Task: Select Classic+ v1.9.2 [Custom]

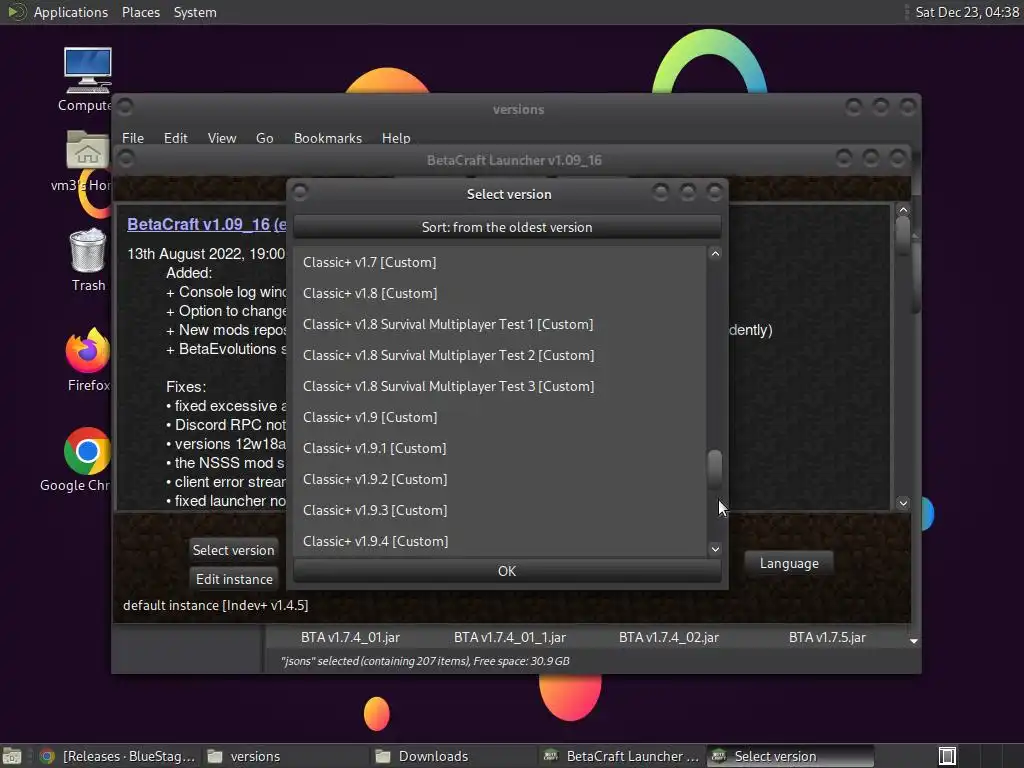Action: [x=500, y=479]
